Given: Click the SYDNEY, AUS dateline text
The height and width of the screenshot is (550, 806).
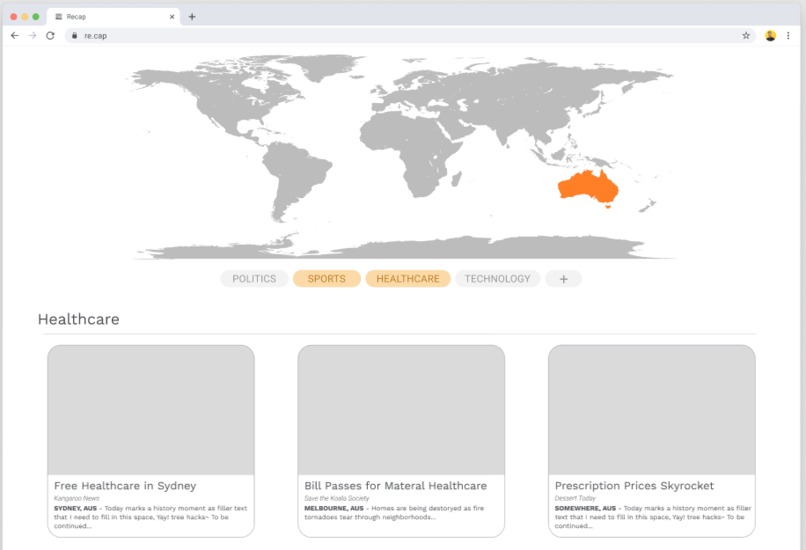Looking at the screenshot, I should 75,508.
